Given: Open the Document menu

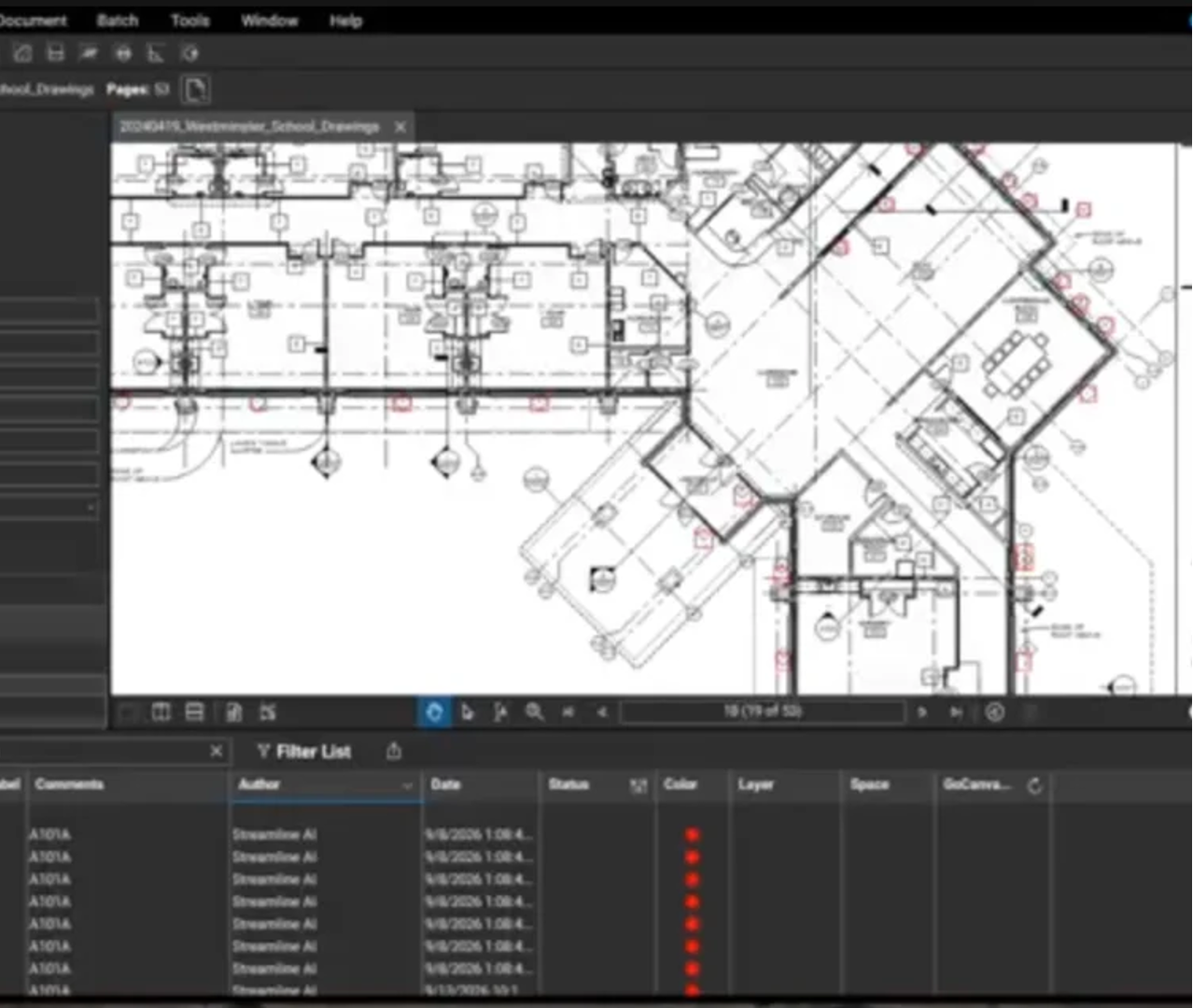Looking at the screenshot, I should pos(34,20).
